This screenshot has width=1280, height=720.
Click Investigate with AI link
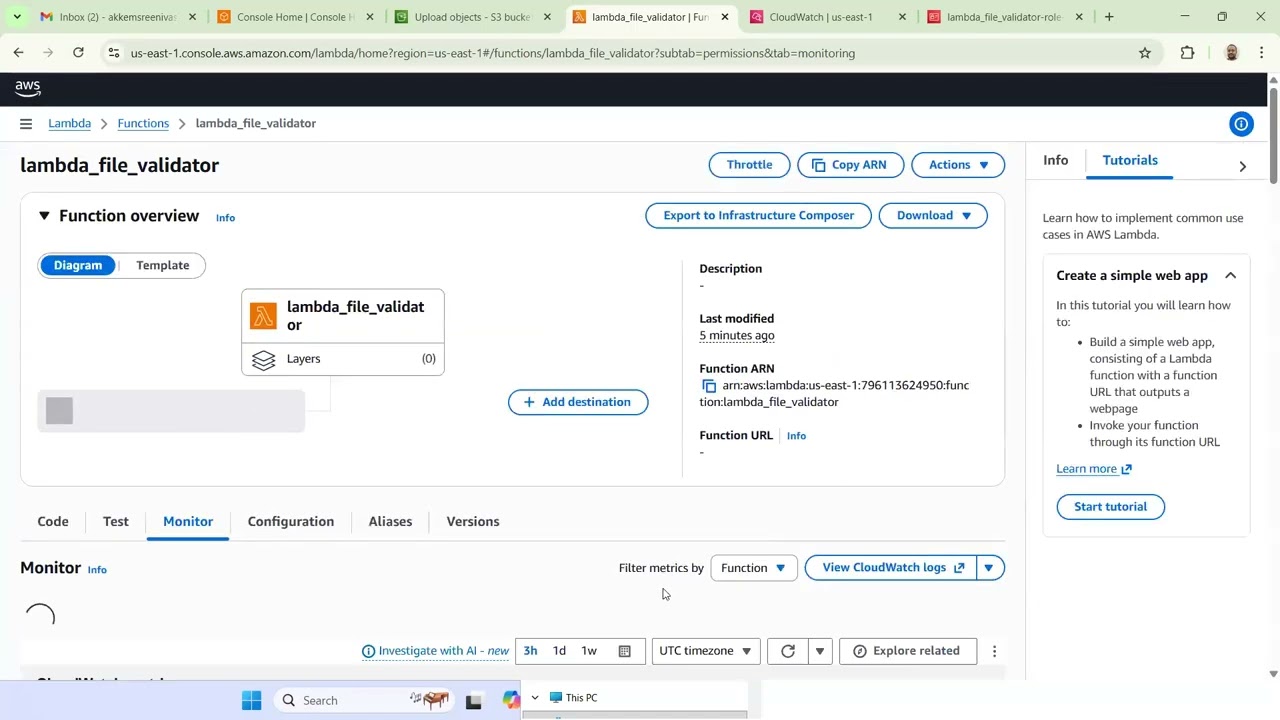tap(436, 651)
